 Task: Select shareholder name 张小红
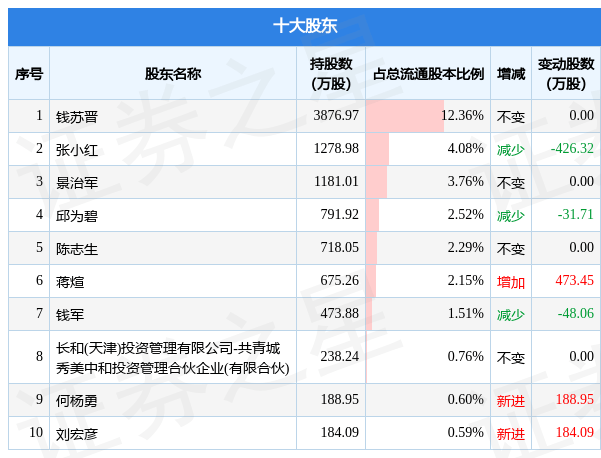tap(76, 149)
